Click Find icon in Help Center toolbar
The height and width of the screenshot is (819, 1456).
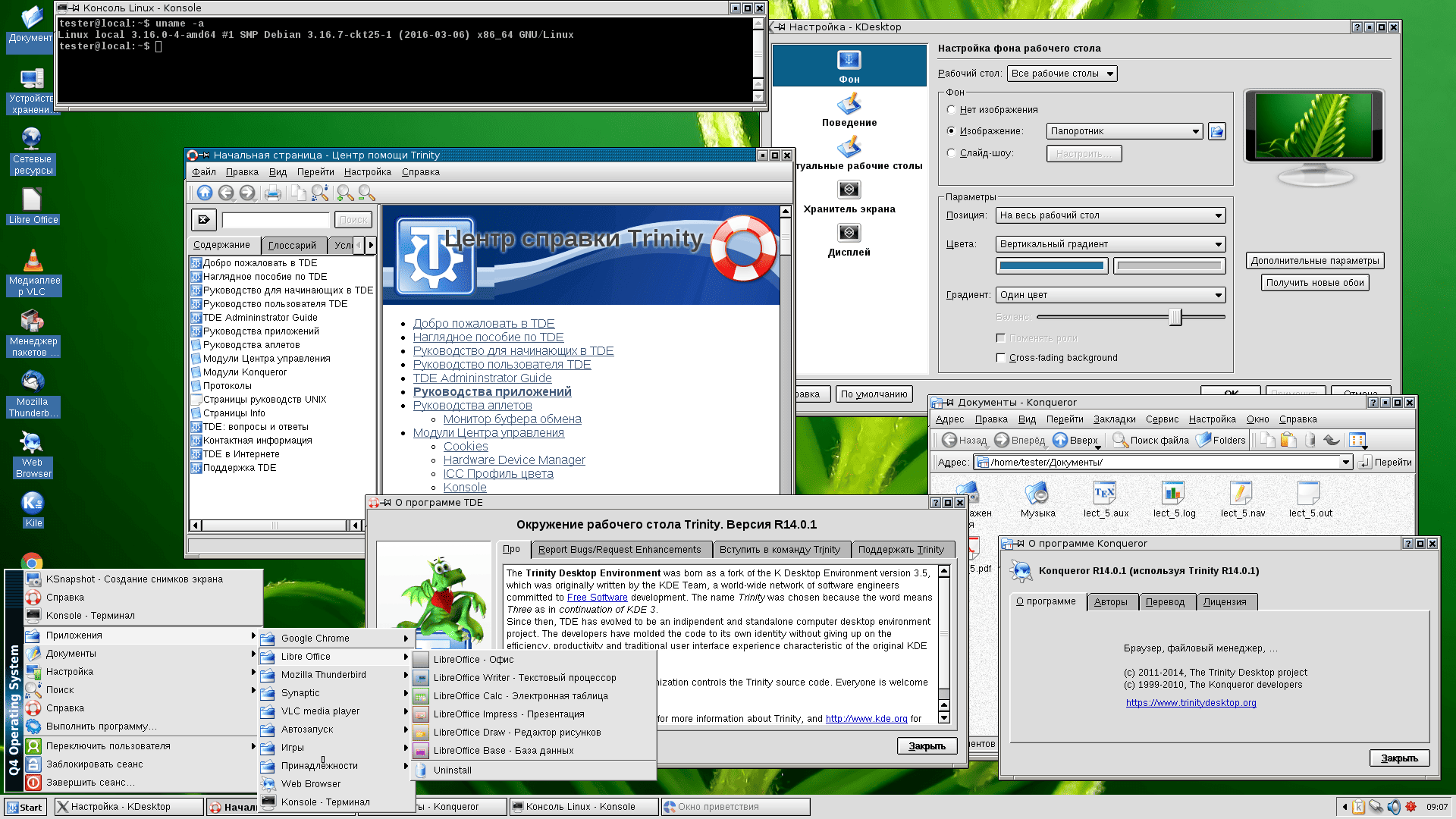pos(320,193)
